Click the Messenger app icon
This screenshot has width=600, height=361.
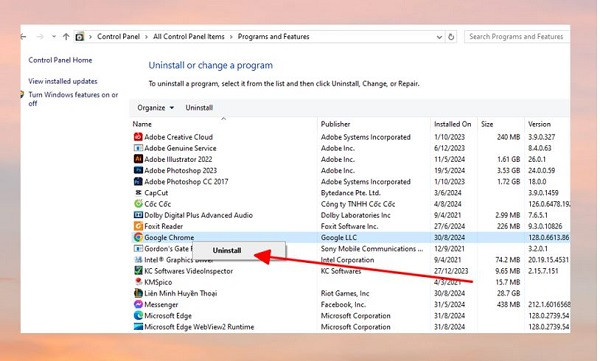coord(138,304)
